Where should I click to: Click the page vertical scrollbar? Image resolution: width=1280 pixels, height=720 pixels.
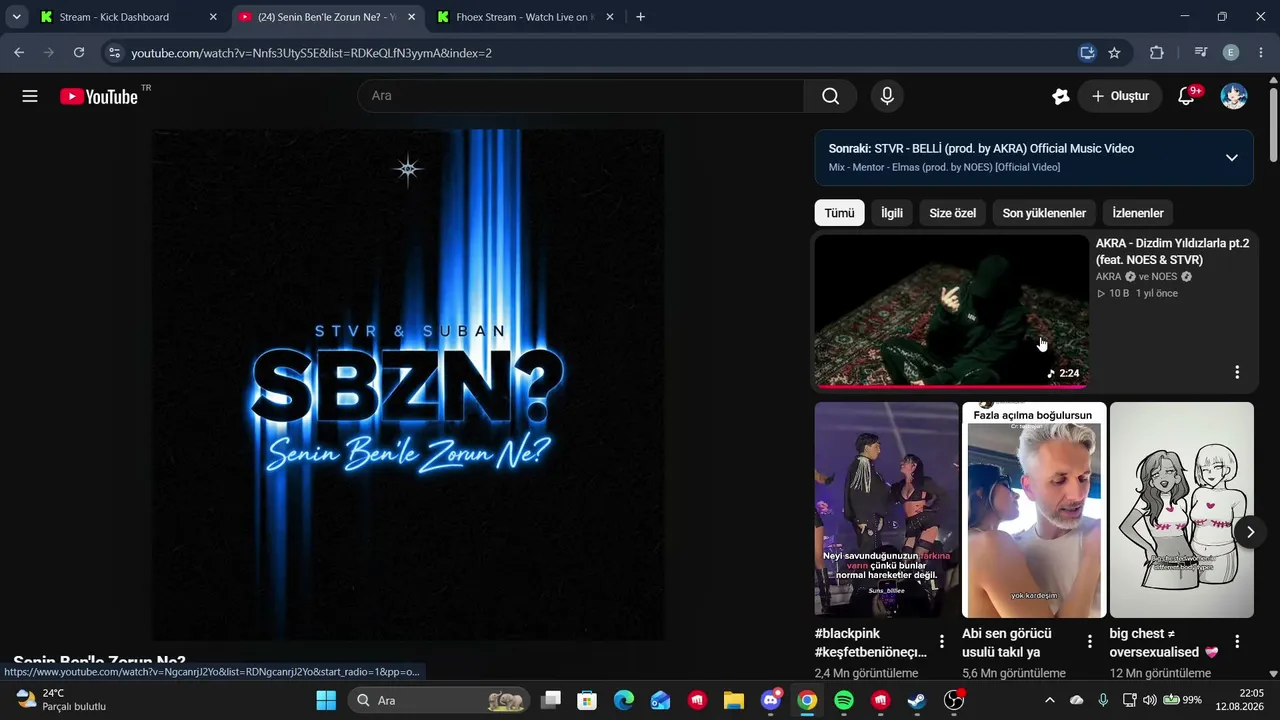coord(1273,125)
